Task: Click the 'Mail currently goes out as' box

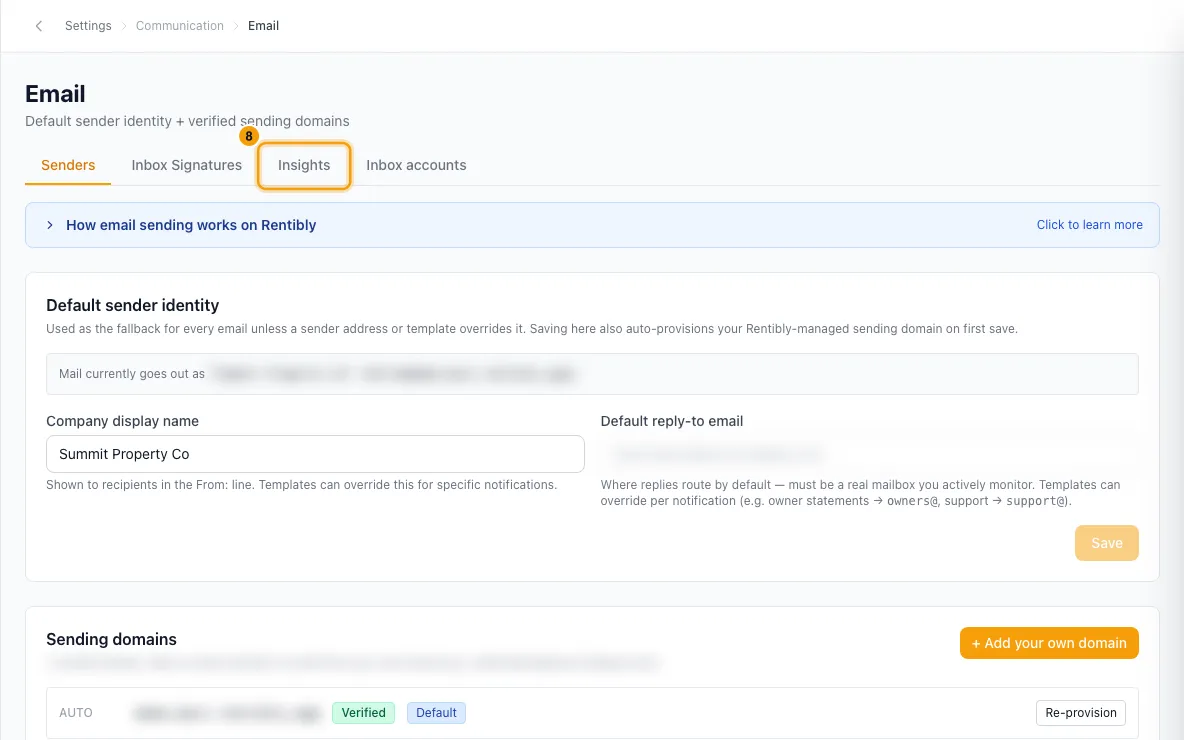Action: (592, 374)
